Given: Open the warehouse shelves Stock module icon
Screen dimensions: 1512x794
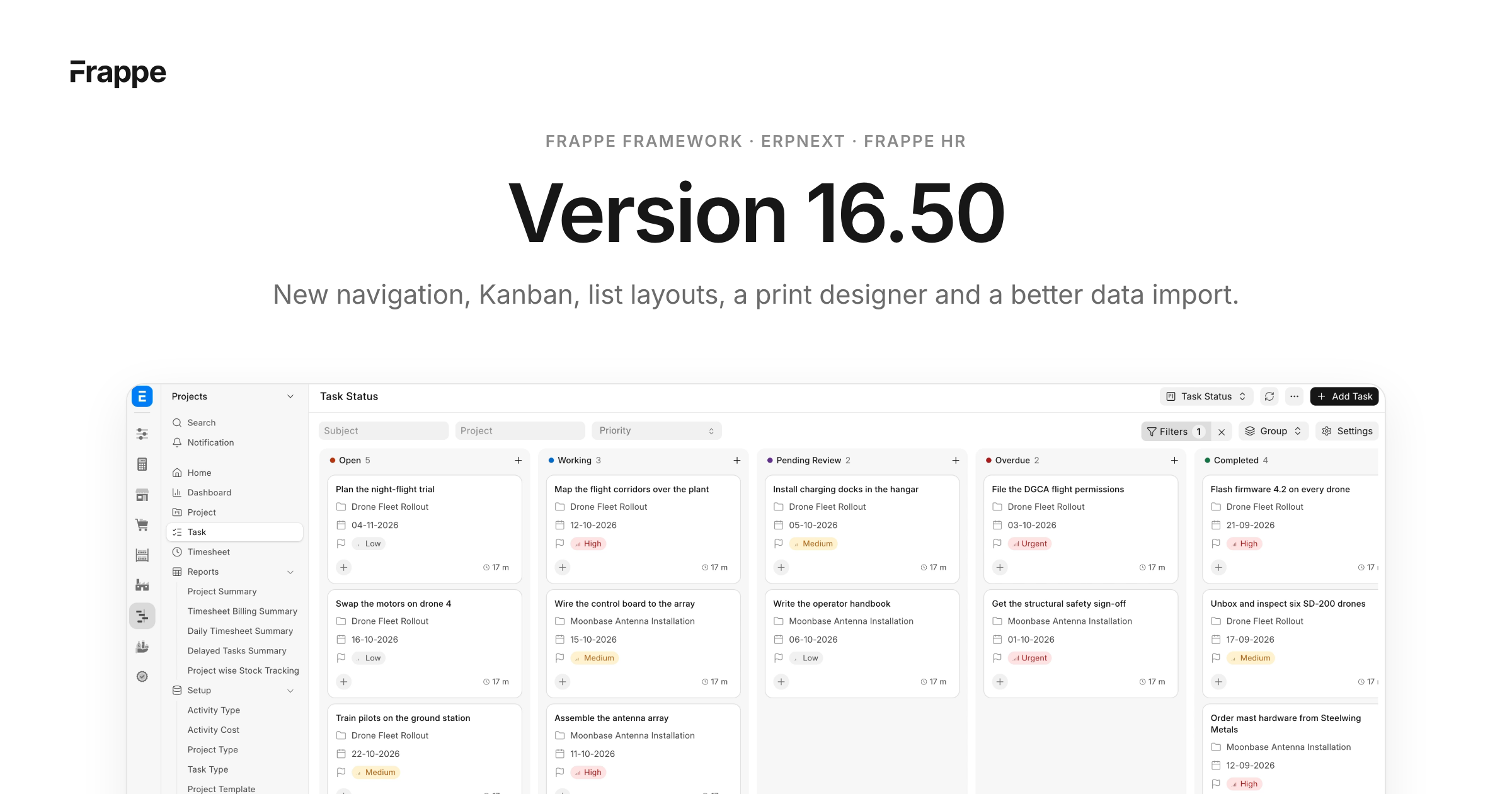Looking at the screenshot, I should click(142, 555).
